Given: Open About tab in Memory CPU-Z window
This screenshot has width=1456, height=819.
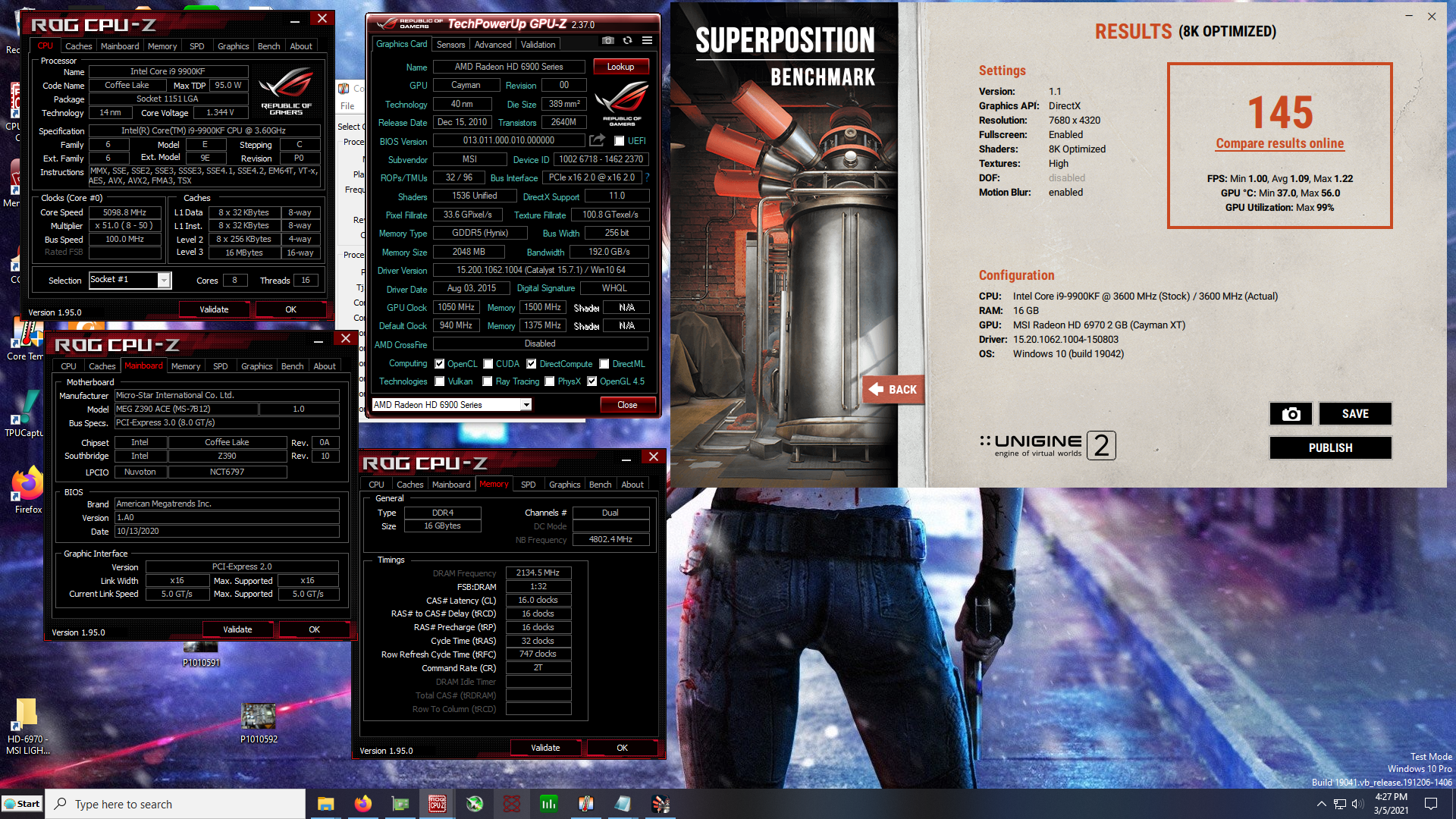Looking at the screenshot, I should point(632,485).
